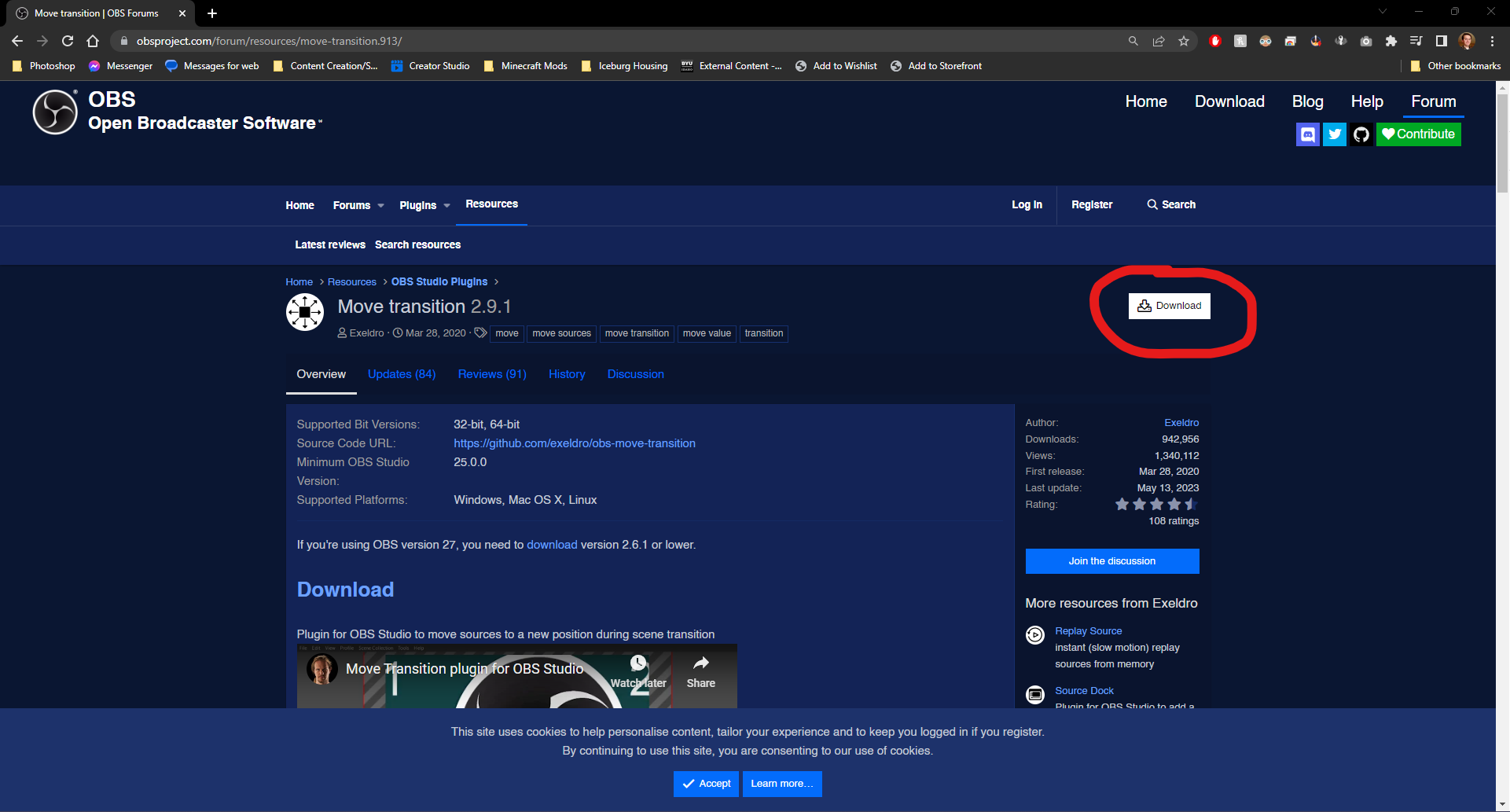
Task: Close the Move transition browser tab
Action: click(x=182, y=13)
